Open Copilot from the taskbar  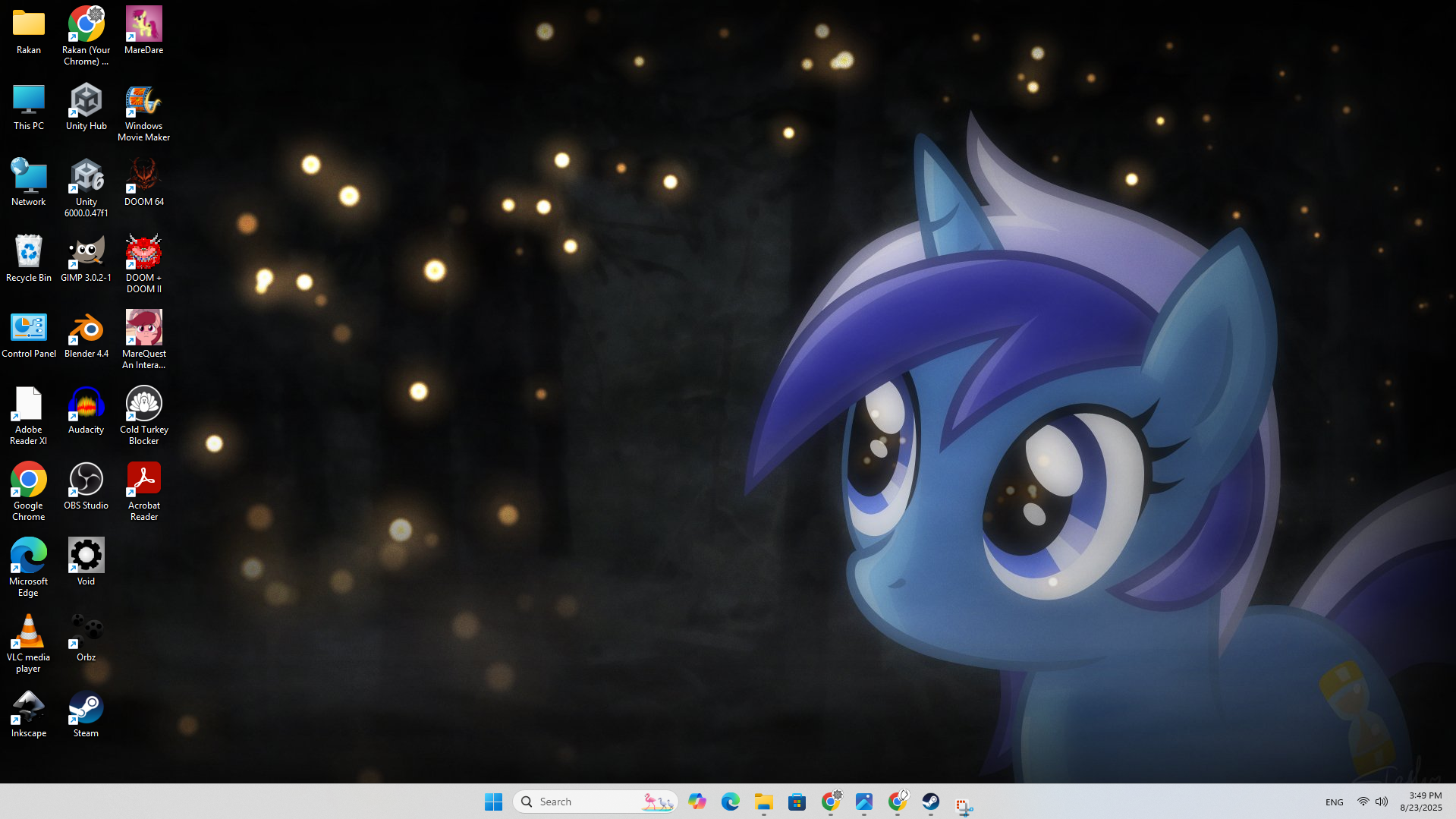point(697,802)
